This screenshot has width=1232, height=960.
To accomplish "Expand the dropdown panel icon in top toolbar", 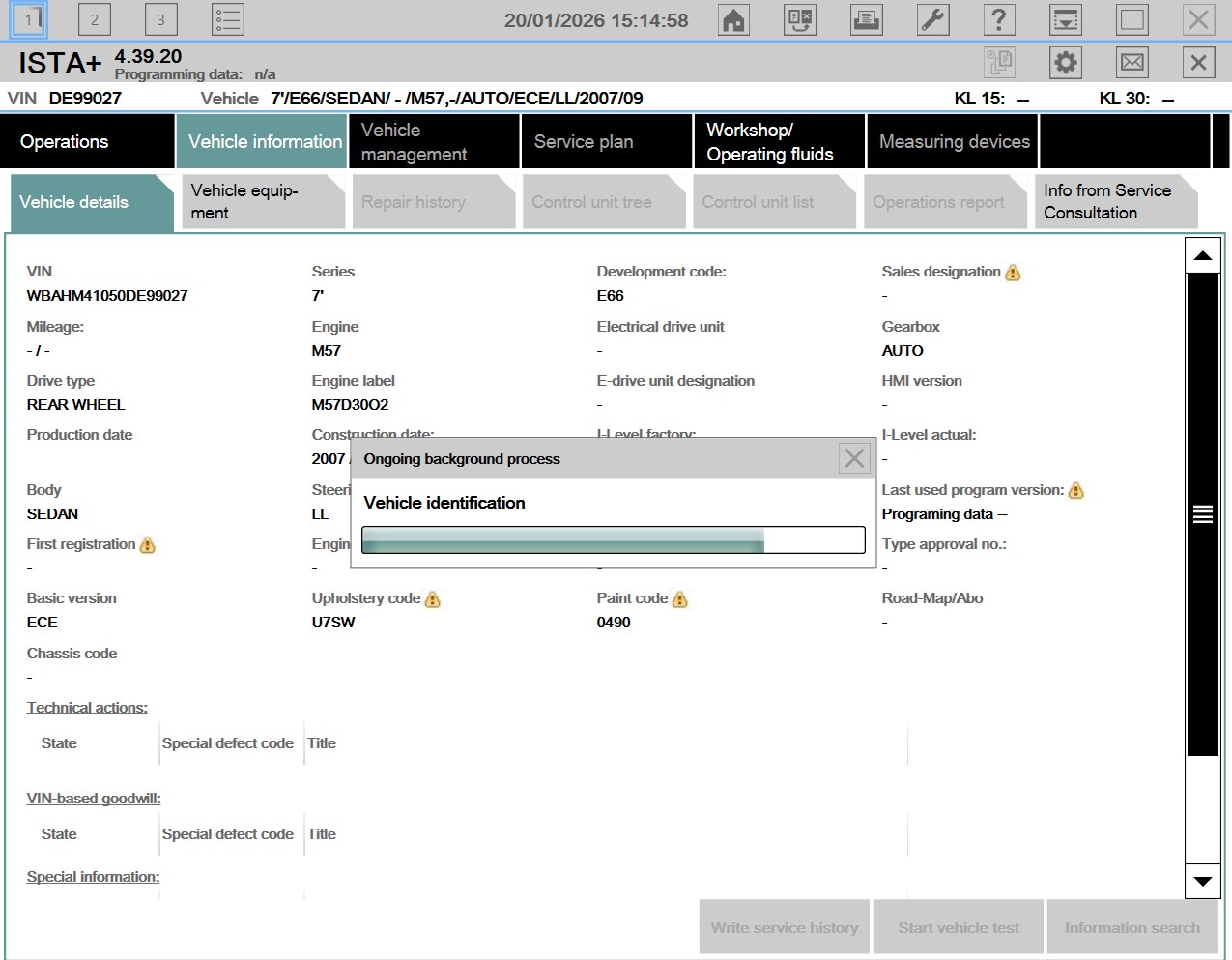I will pos(1065,19).
